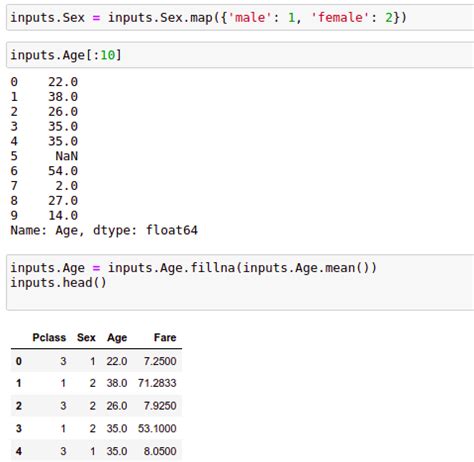Click the NaN value in Age output
Viewport: 474px width, 462px height.
click(x=66, y=156)
